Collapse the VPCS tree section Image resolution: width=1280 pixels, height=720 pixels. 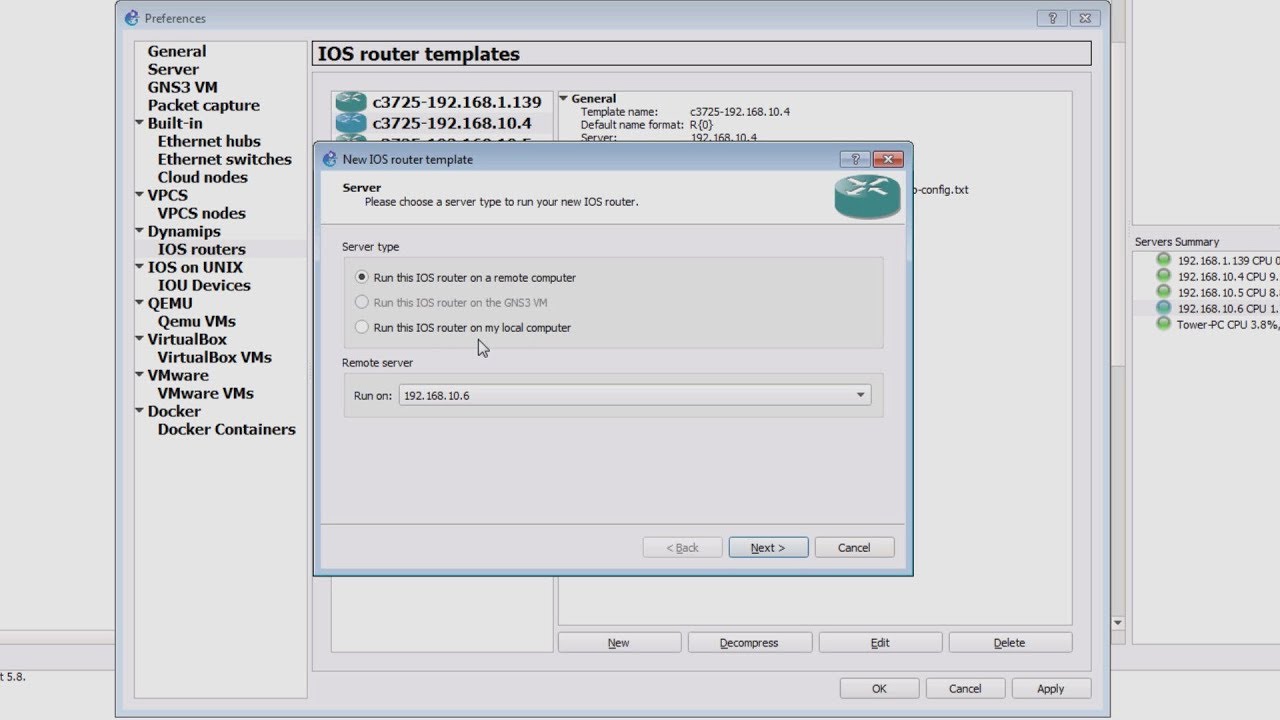point(139,195)
